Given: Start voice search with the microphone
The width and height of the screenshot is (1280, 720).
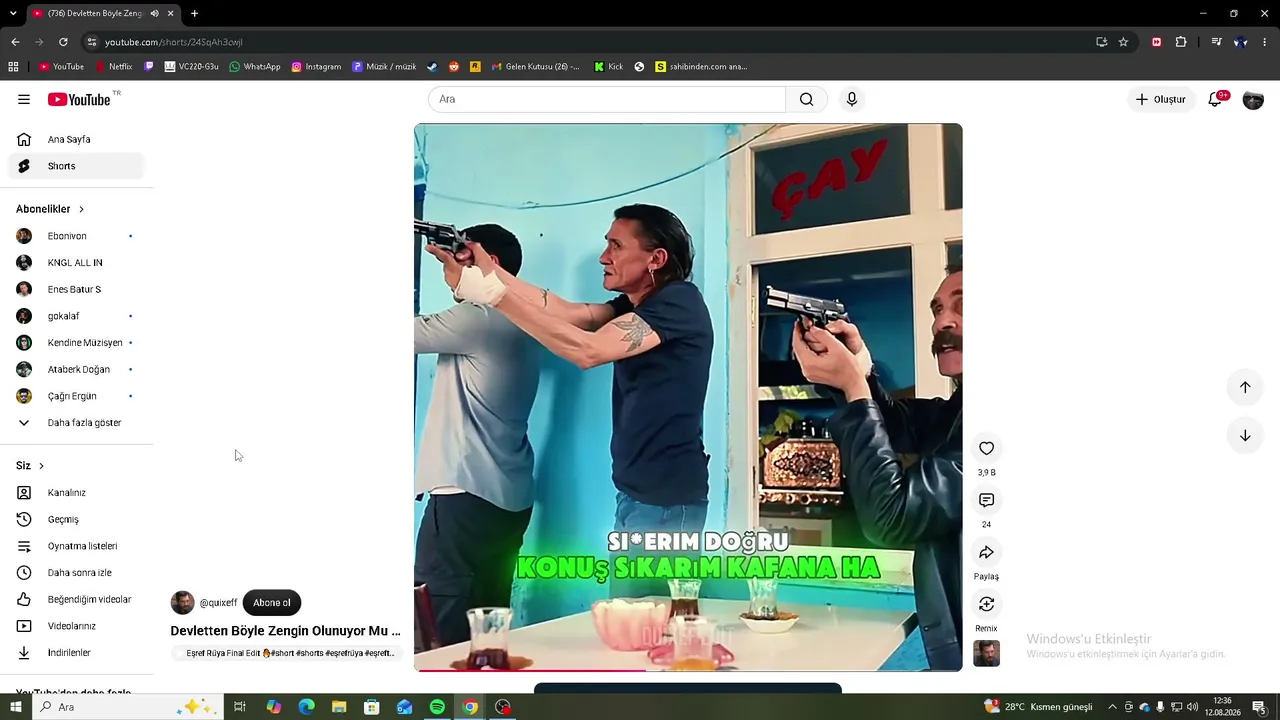Looking at the screenshot, I should tap(852, 99).
